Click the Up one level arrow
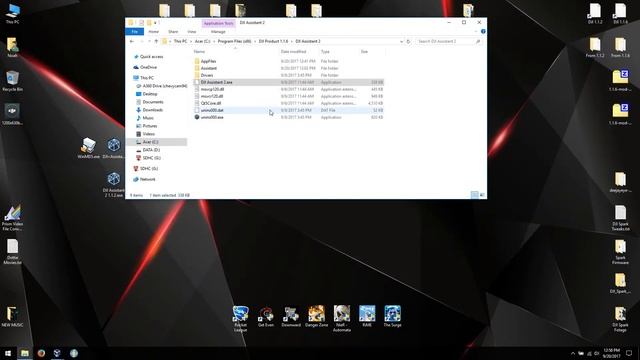The image size is (640, 360). click(156, 41)
